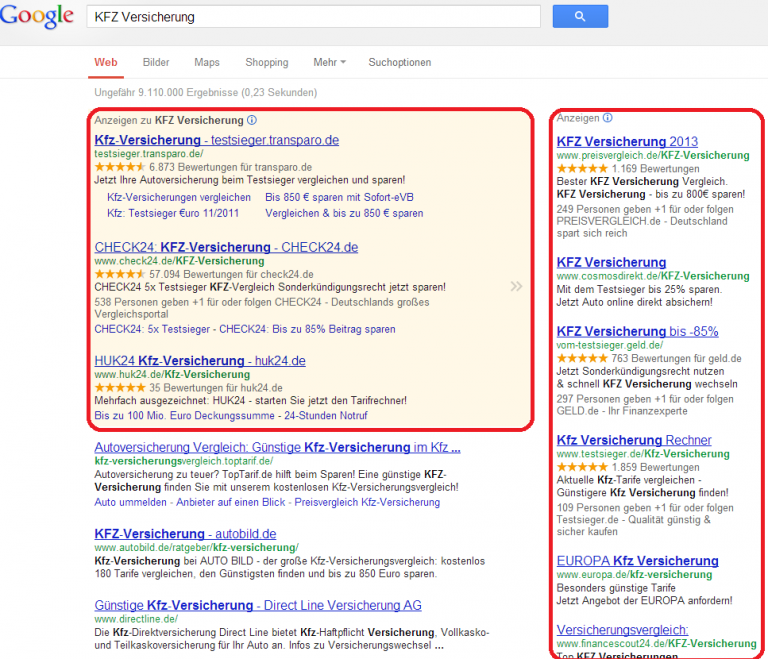The height and width of the screenshot is (659, 768).
Task: Switch to the Web tab
Action: [x=106, y=62]
